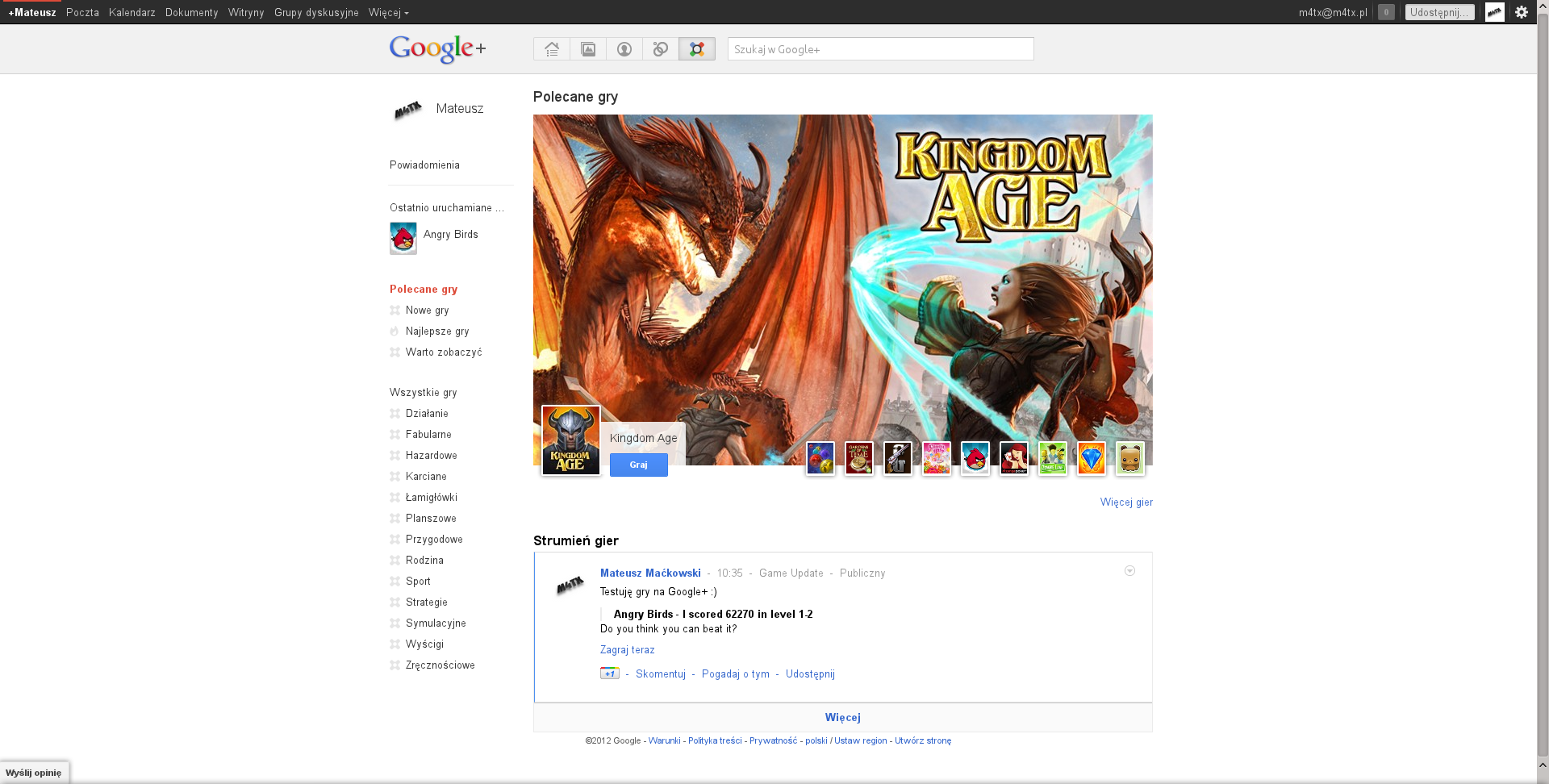Select the red-haired poker game thumbnail

pos(1014,458)
